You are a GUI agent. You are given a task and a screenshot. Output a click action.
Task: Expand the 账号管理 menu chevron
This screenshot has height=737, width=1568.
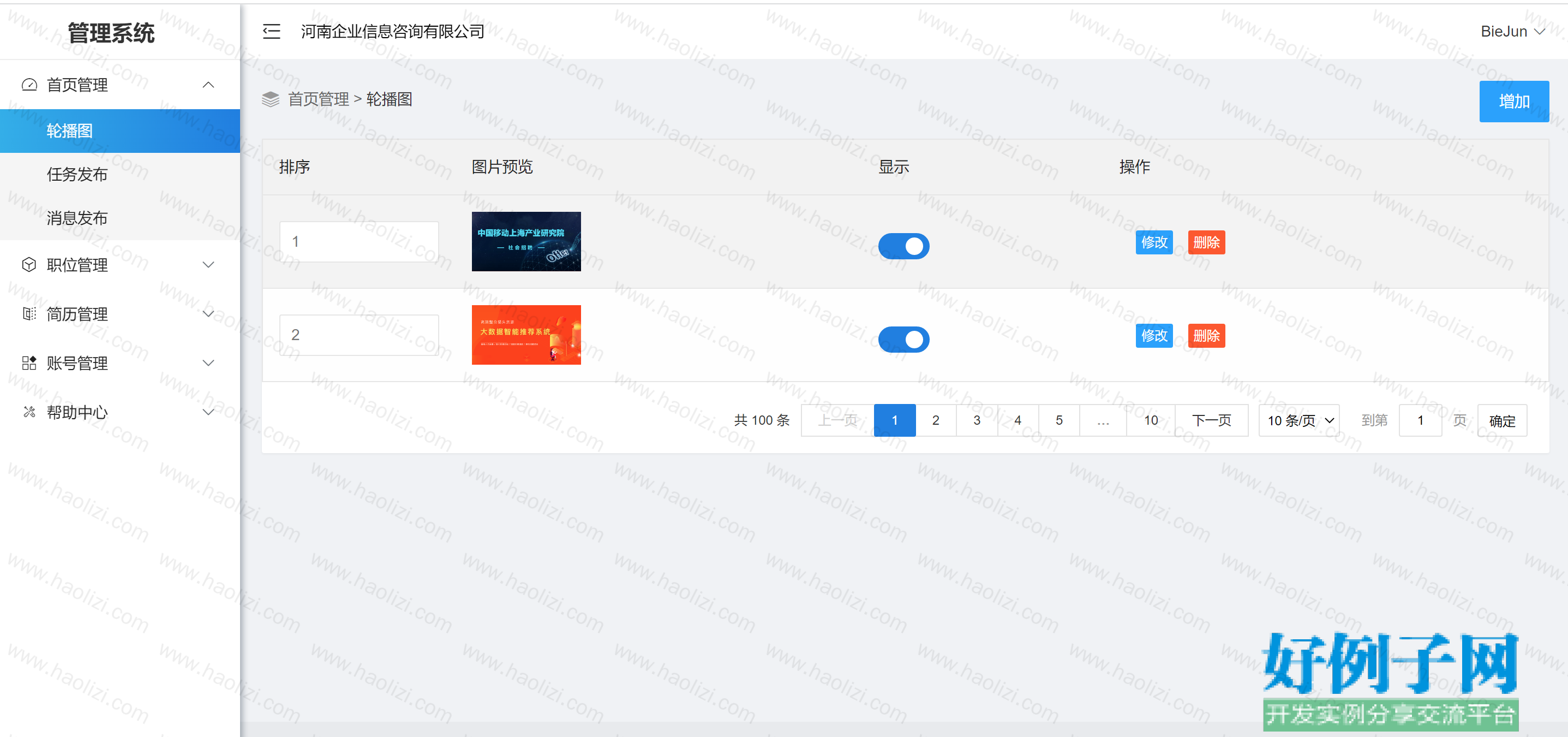[x=208, y=363]
